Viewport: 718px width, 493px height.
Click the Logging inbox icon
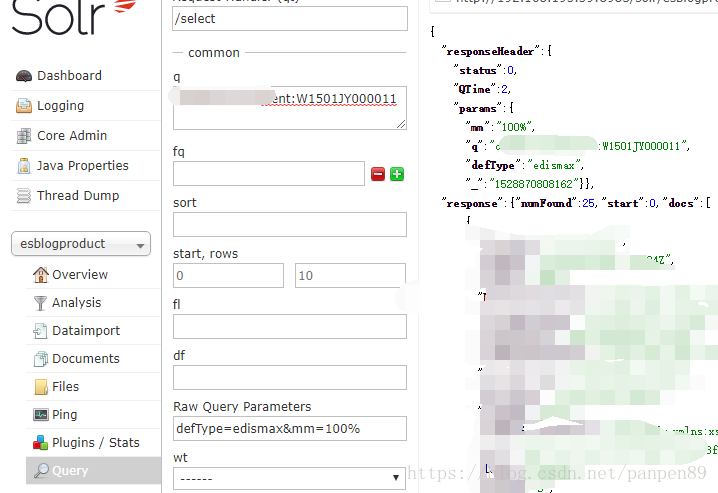pos(24,106)
